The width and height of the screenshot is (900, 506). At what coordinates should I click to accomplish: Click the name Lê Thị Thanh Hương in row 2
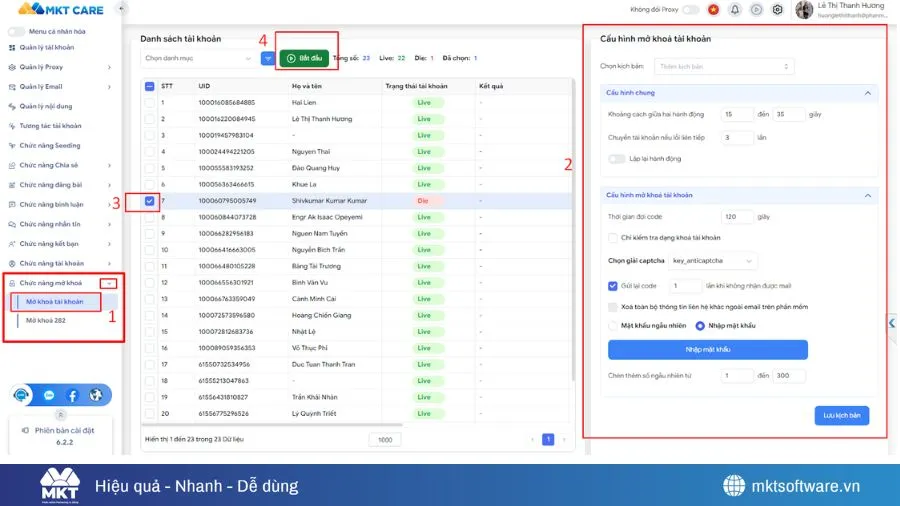click(322, 119)
